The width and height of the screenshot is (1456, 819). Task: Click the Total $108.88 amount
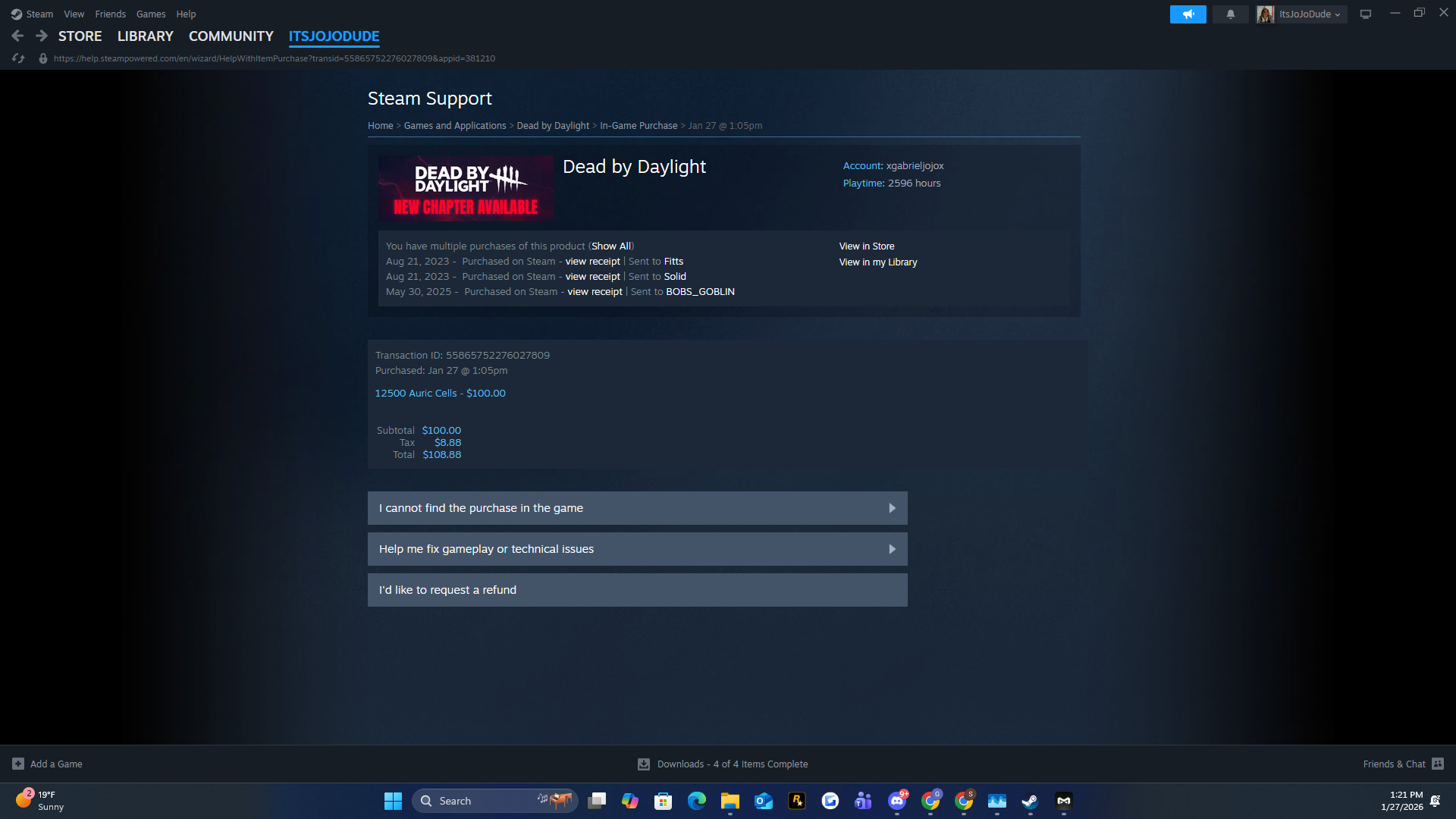coord(442,455)
